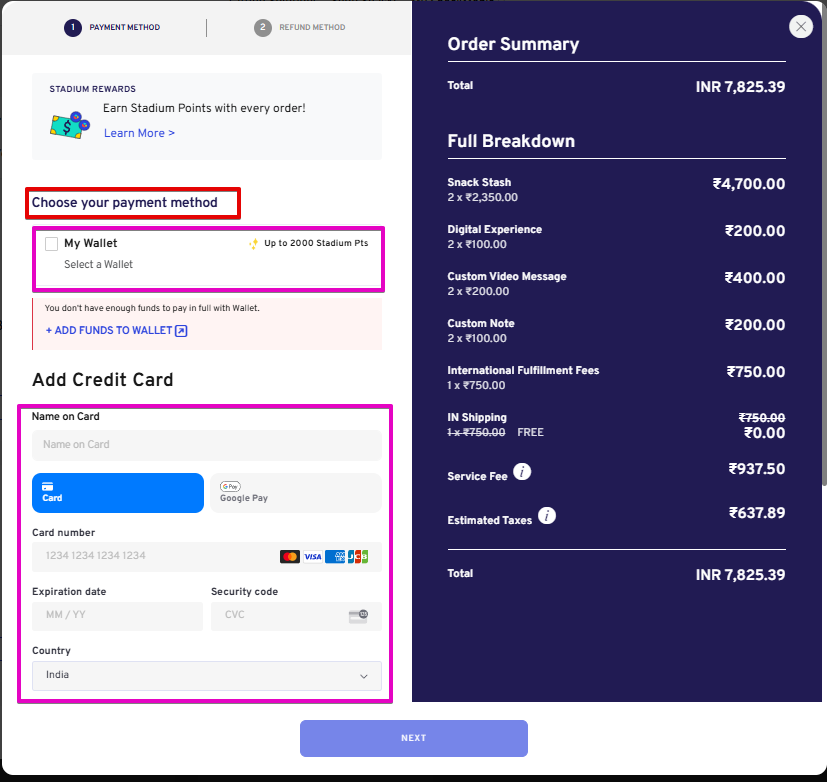The height and width of the screenshot is (782, 827).
Task: Click the Service Fee info icon
Action: [522, 471]
